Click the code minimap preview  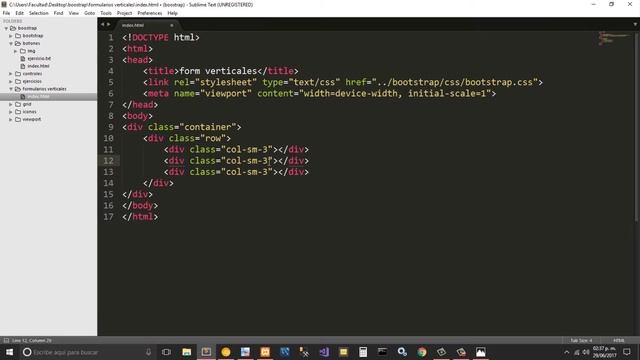click(613, 39)
